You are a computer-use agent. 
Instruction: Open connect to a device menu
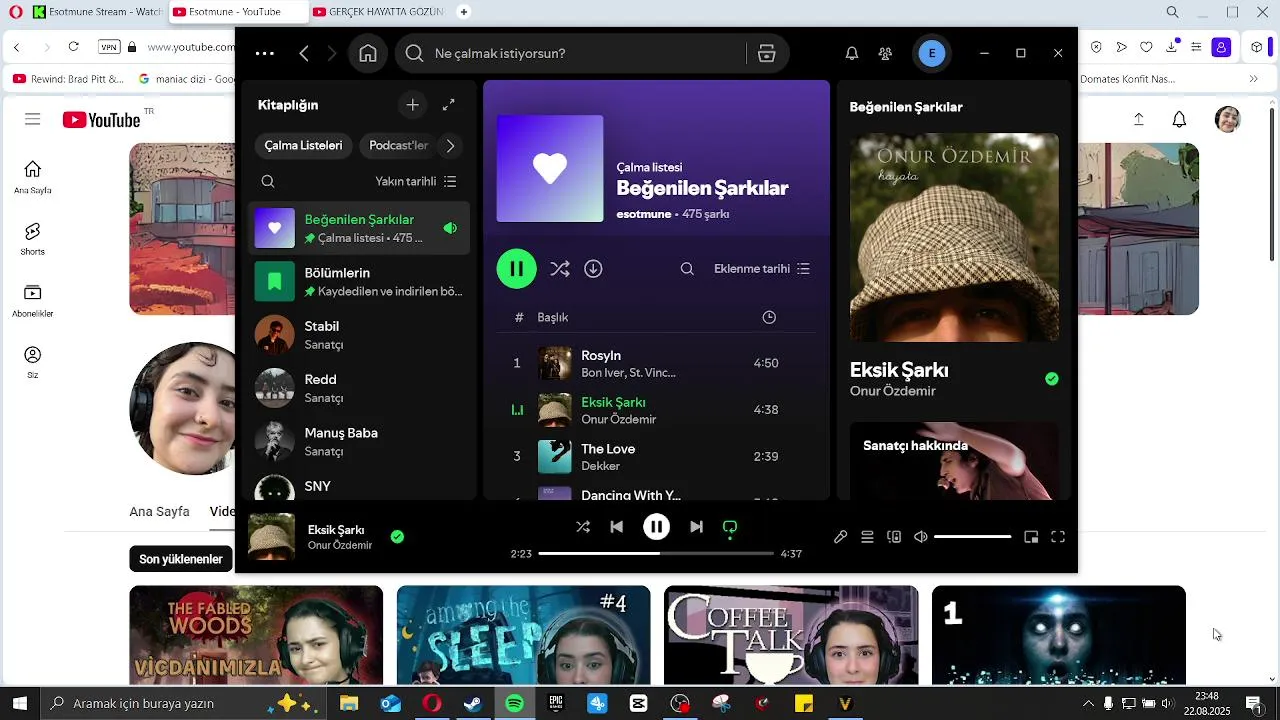(894, 537)
